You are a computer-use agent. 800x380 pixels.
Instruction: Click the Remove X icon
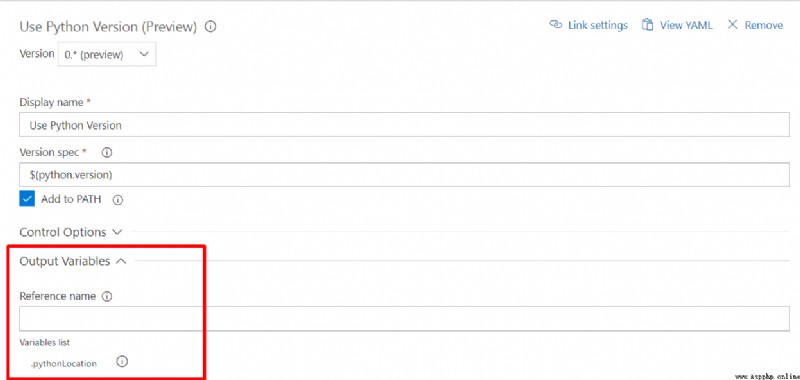click(x=733, y=24)
